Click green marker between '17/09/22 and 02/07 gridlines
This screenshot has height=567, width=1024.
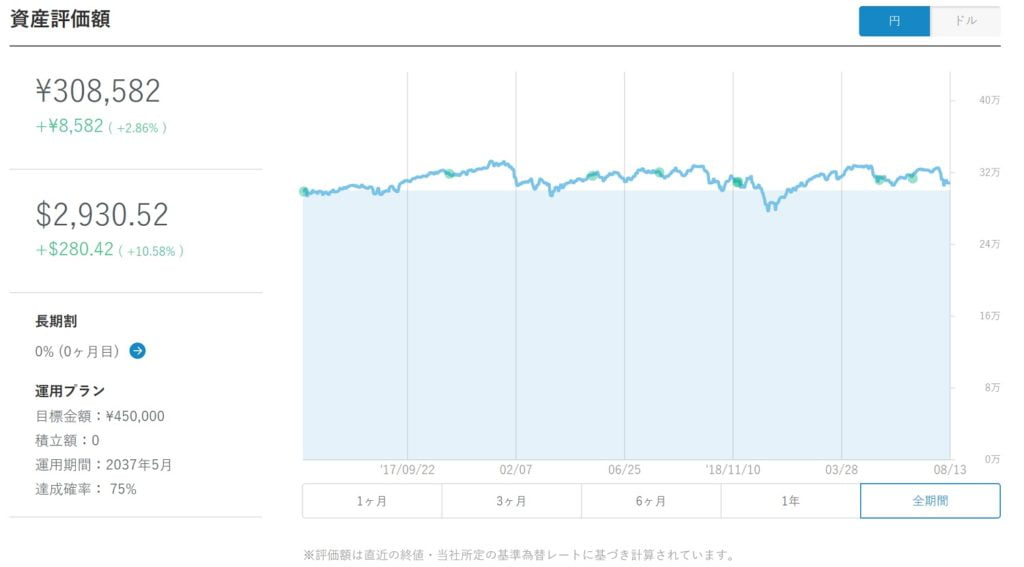tap(449, 174)
